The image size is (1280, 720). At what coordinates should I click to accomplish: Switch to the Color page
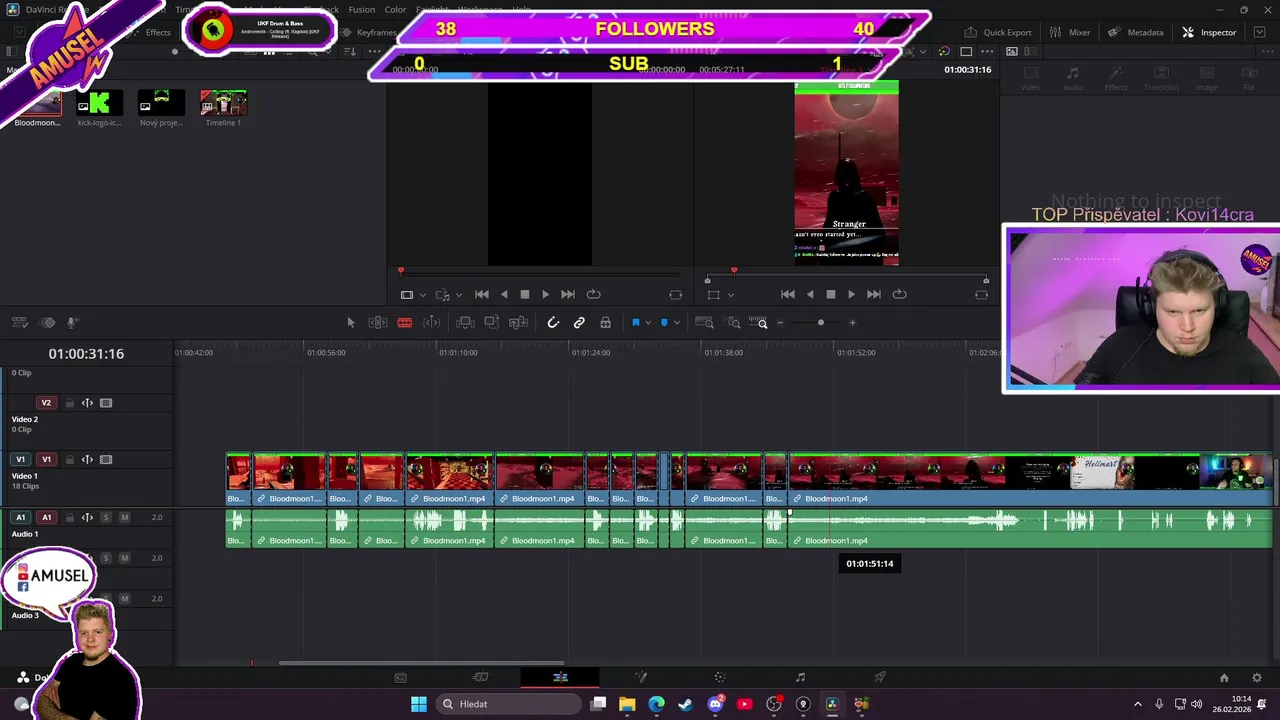[720, 677]
